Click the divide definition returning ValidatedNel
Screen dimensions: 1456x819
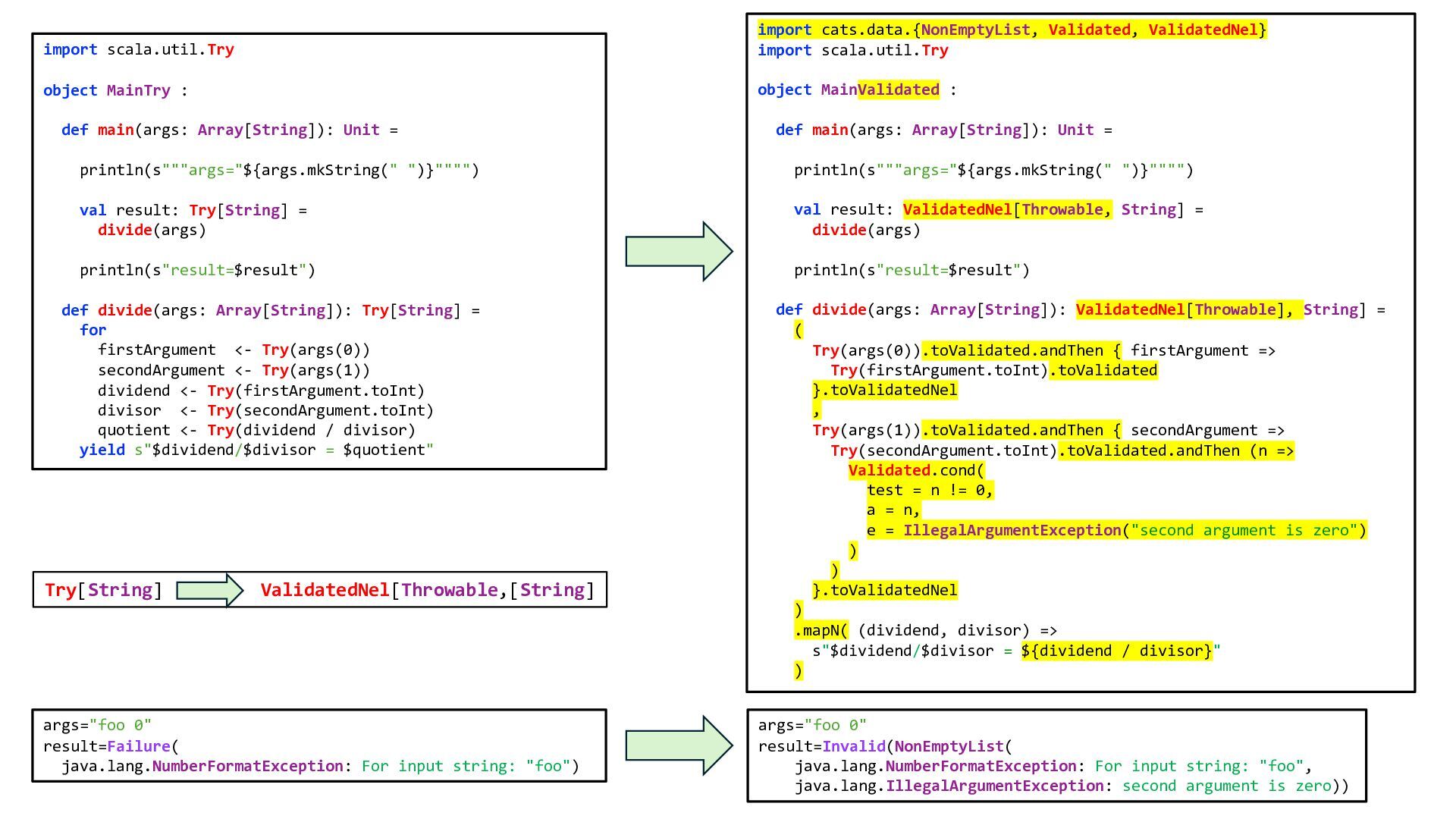[1081, 309]
